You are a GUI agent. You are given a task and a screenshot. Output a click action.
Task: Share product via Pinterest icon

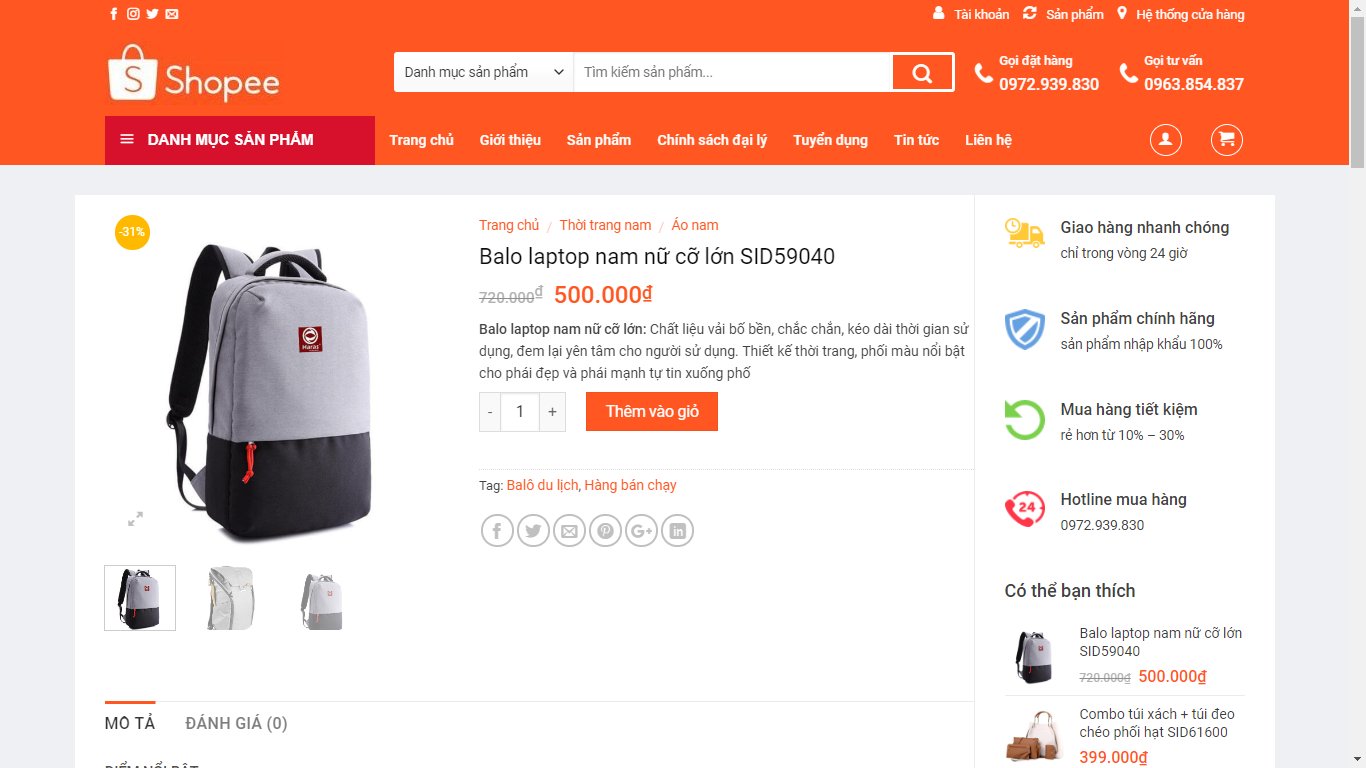pyautogui.click(x=605, y=531)
